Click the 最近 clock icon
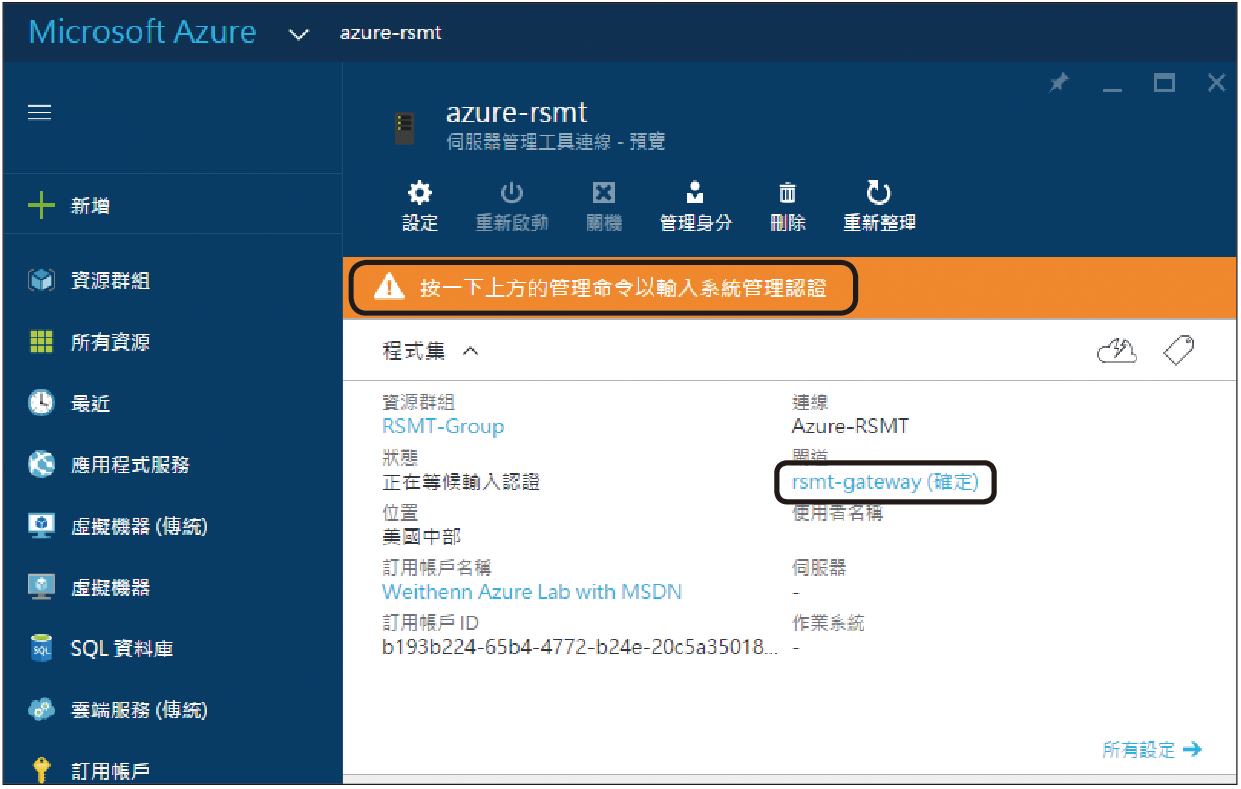 (41, 403)
